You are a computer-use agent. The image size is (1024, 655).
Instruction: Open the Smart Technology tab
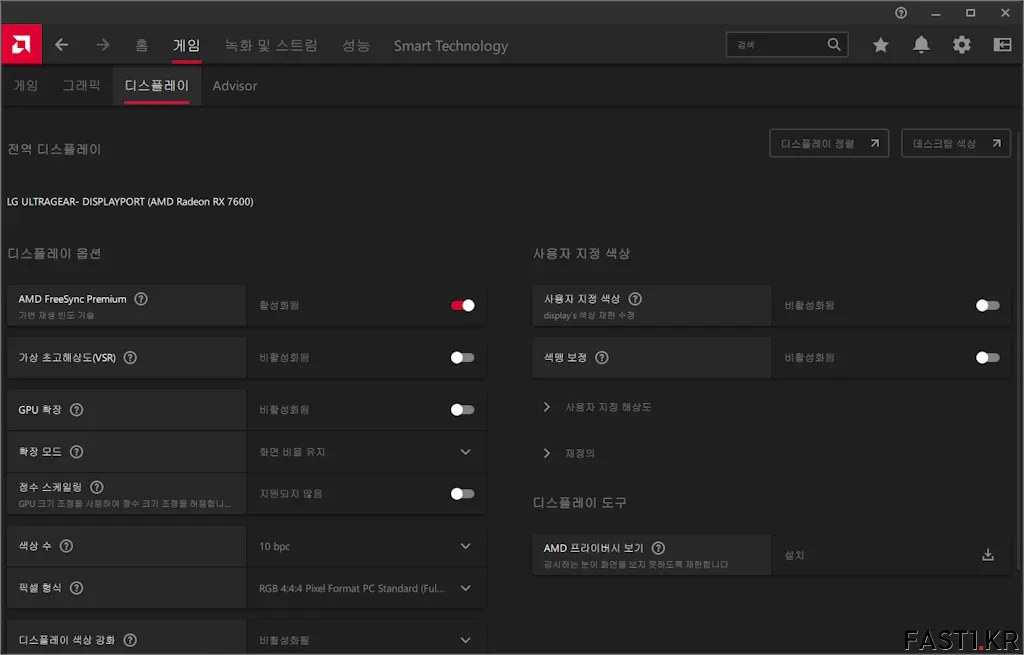click(451, 46)
